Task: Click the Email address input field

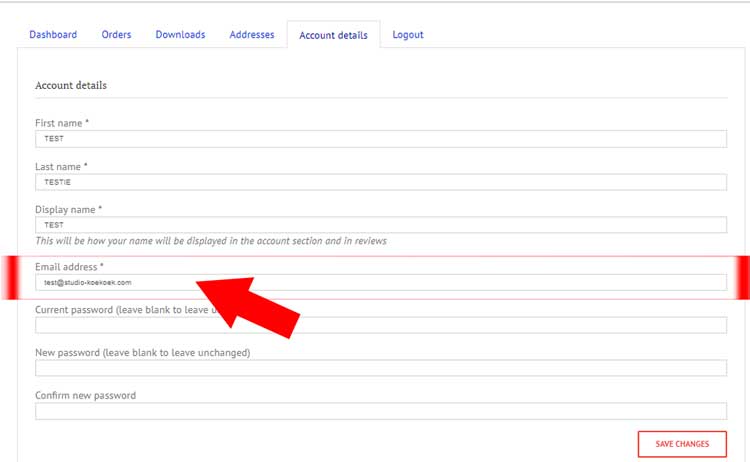Action: coord(450,283)
